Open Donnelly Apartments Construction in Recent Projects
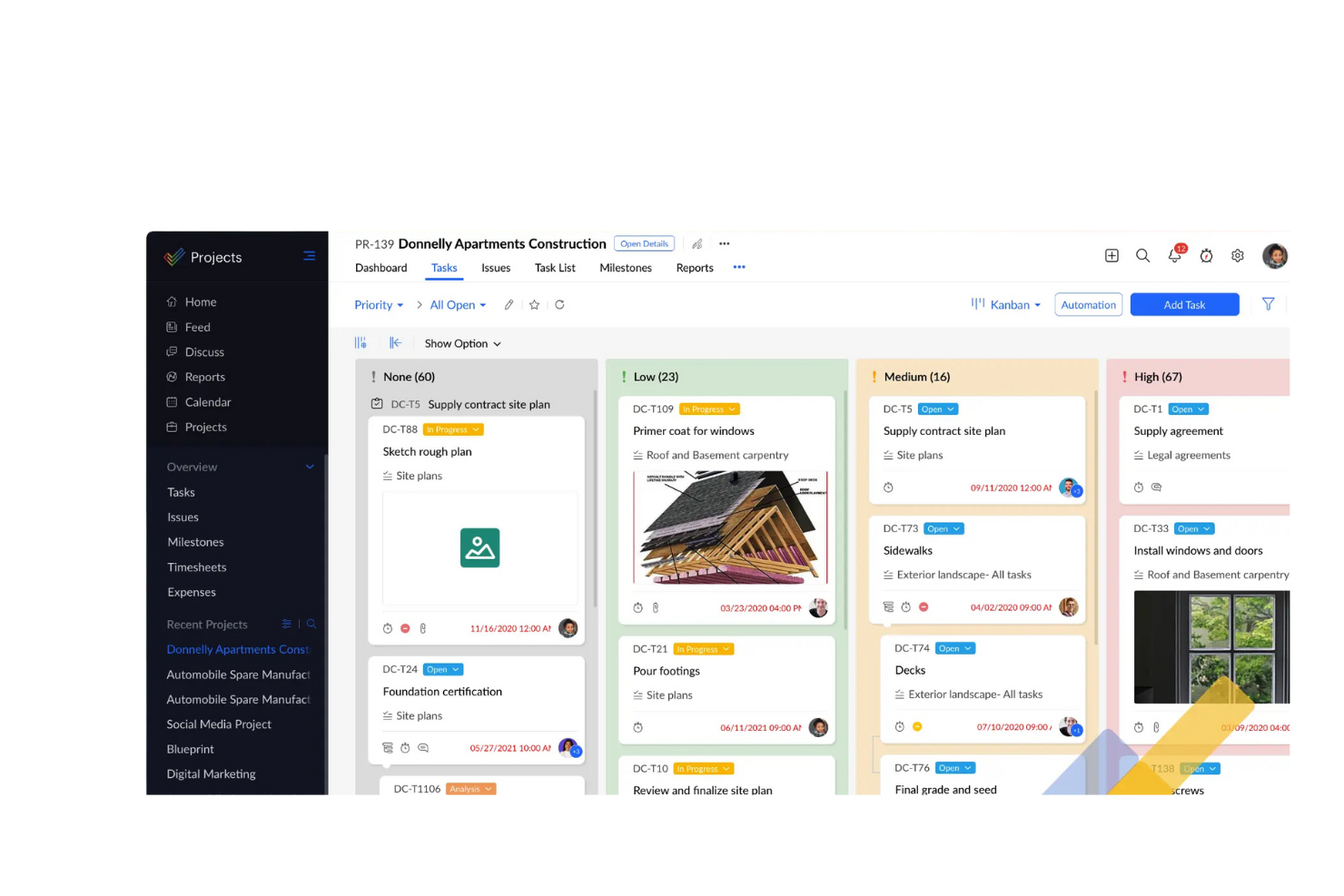Image resolution: width=1344 pixels, height=896 pixels. [238, 649]
